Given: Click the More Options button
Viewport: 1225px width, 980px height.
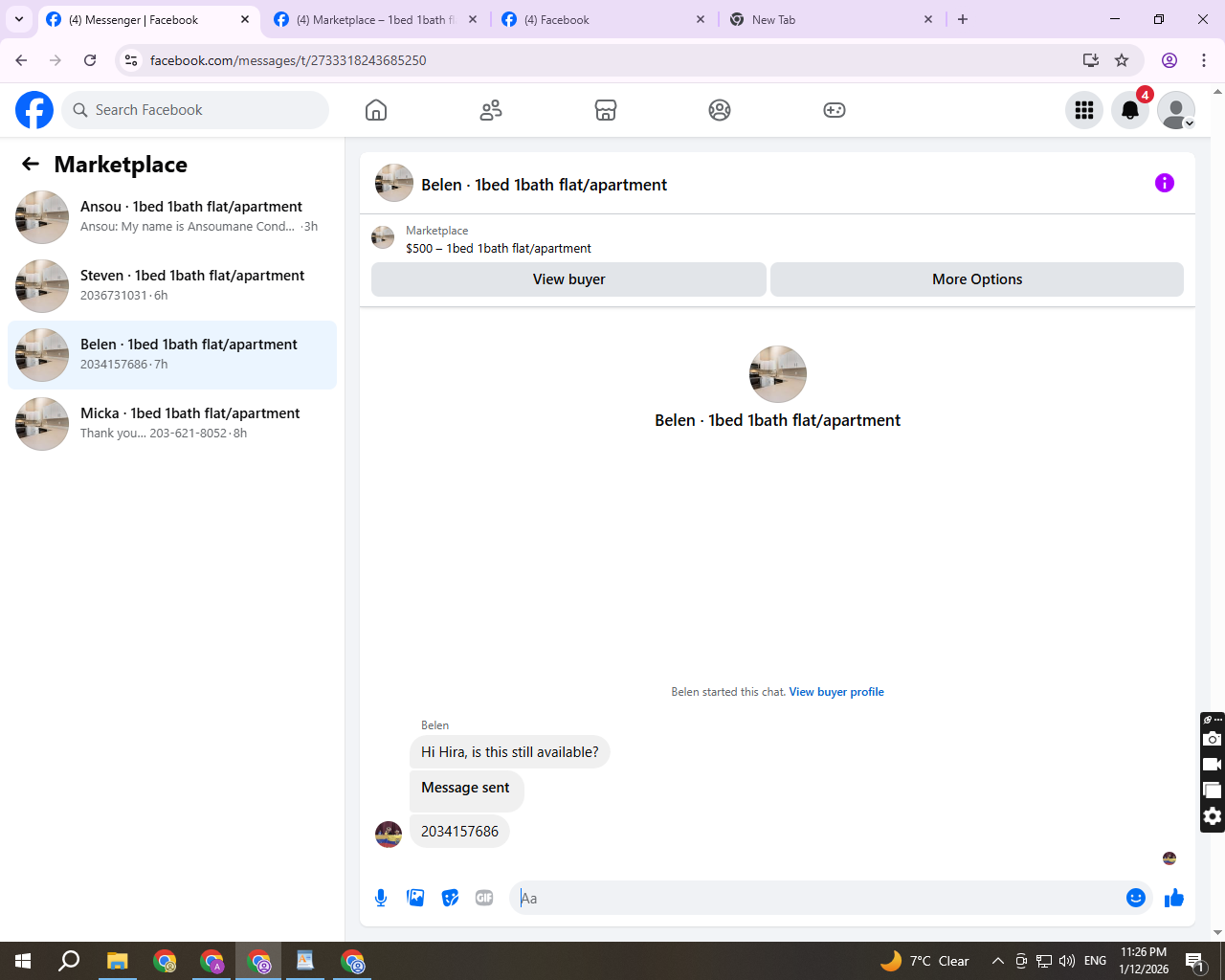Looking at the screenshot, I should pos(977,279).
